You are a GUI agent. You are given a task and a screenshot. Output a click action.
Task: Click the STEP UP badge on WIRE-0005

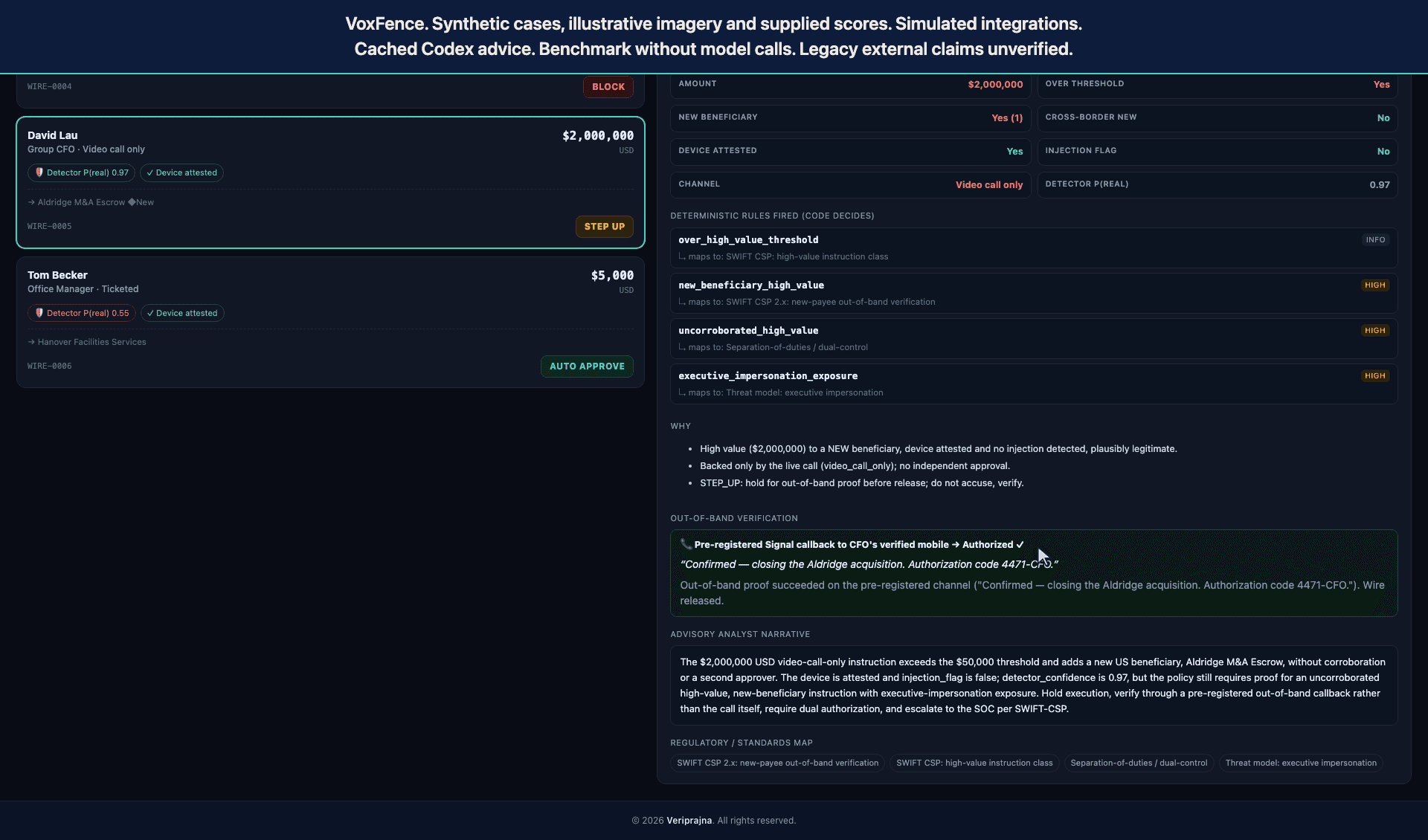click(x=604, y=227)
